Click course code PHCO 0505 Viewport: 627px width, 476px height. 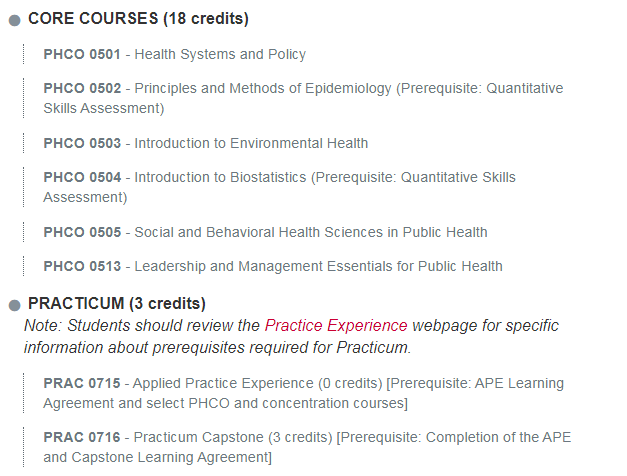coord(82,232)
